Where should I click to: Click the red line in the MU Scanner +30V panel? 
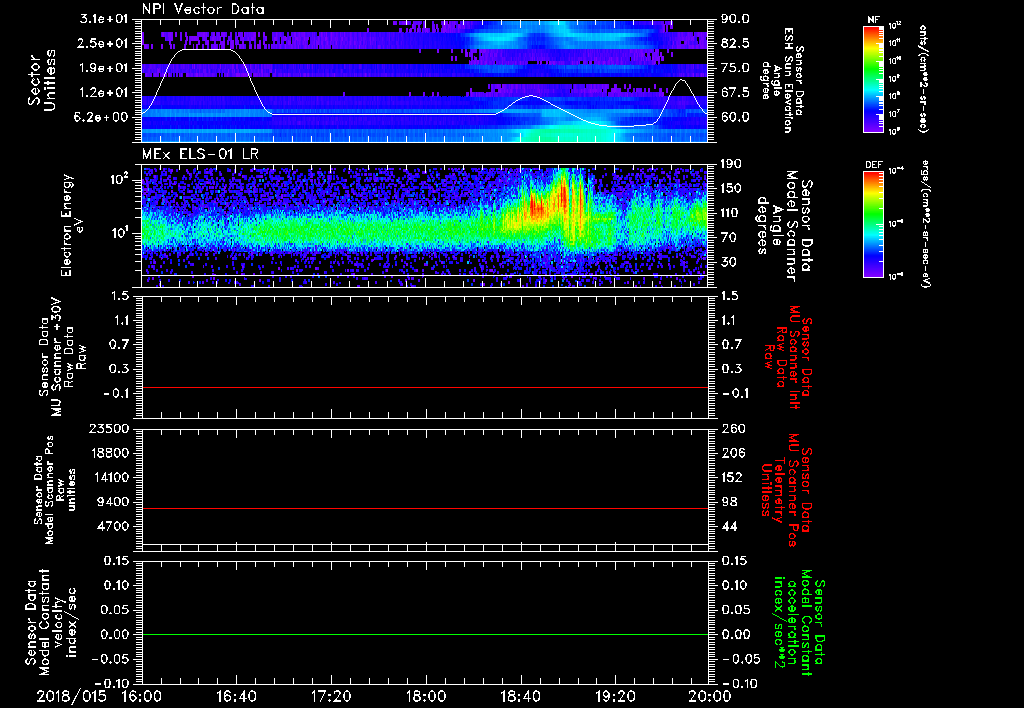click(x=425, y=387)
